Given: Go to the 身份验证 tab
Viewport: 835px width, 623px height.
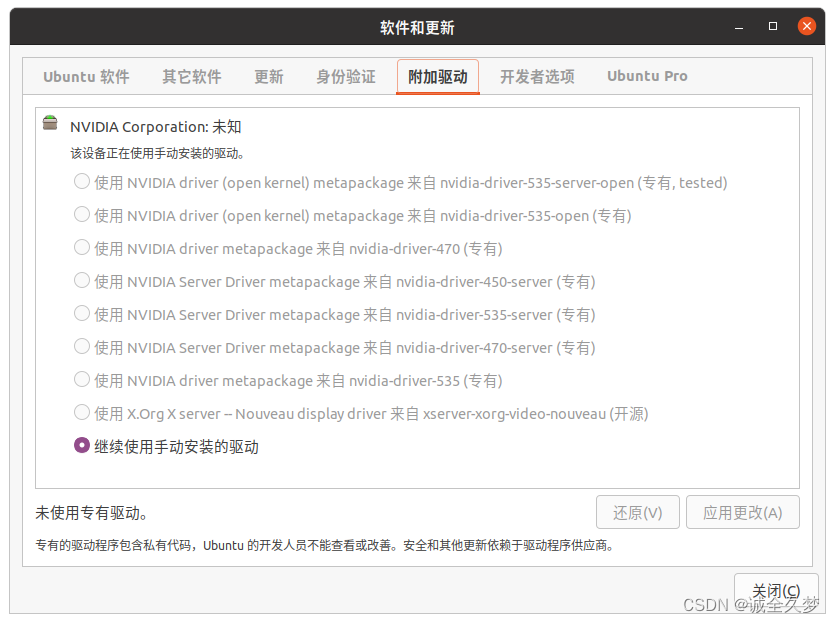Looking at the screenshot, I should tap(345, 77).
